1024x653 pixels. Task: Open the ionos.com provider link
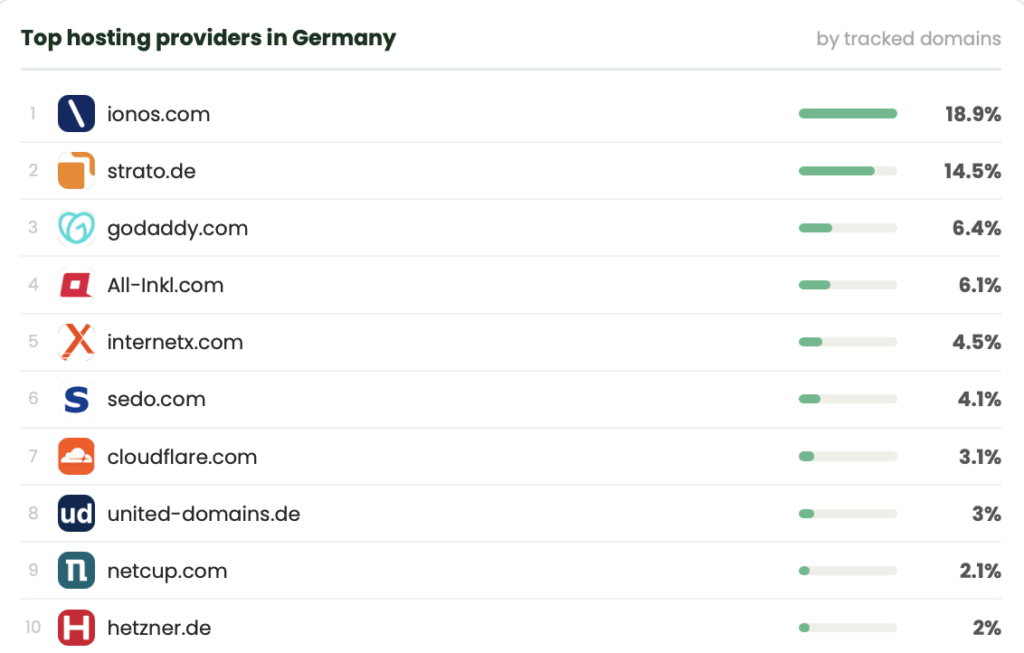tap(159, 114)
